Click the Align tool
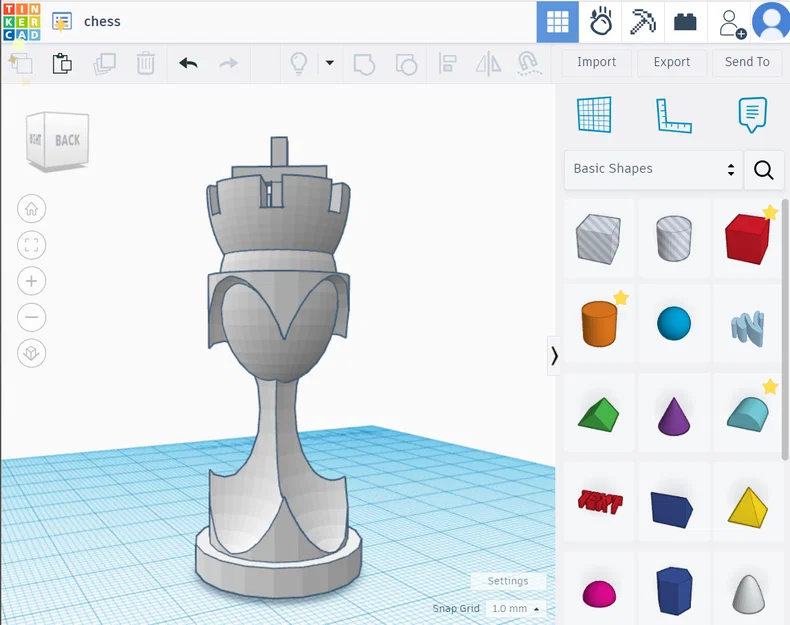The image size is (790, 625). click(447, 63)
